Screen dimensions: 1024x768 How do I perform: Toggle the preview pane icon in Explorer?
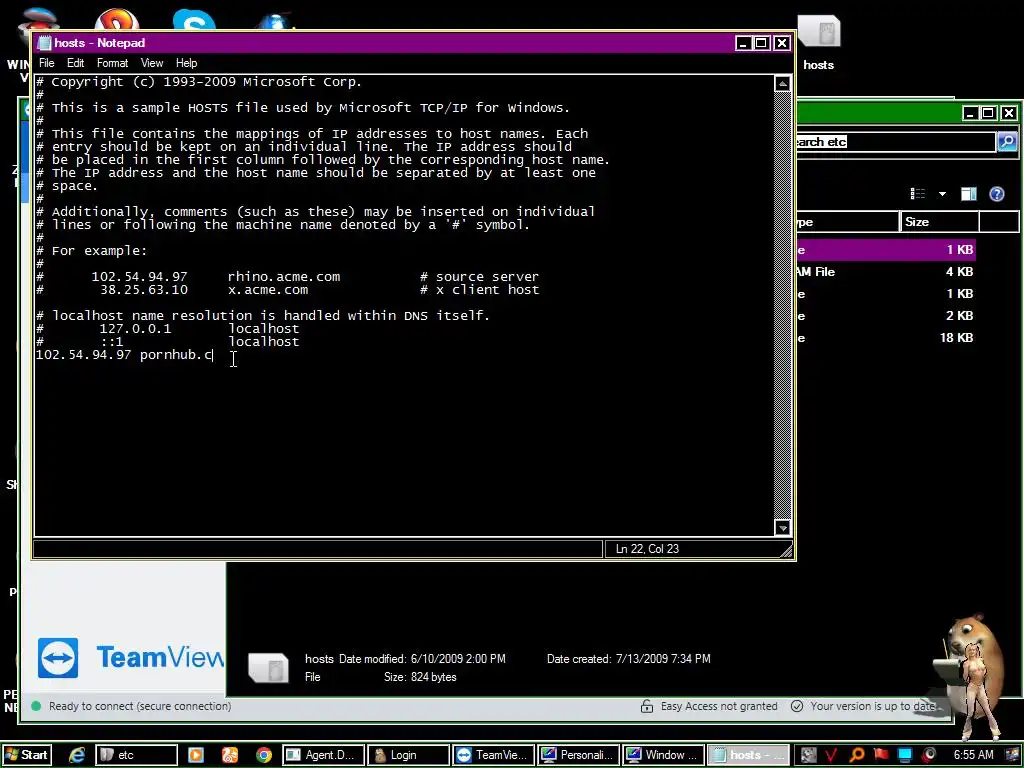click(968, 194)
